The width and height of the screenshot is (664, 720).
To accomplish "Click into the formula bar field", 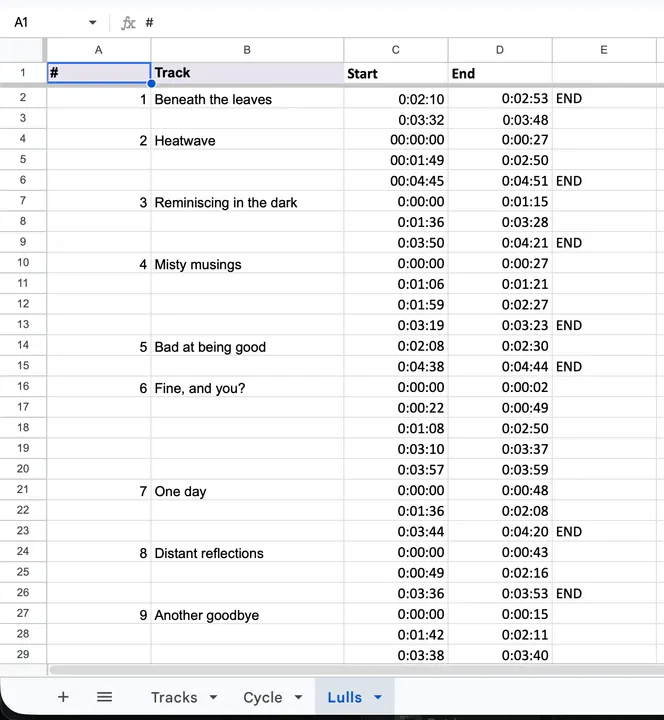I will 404,22.
